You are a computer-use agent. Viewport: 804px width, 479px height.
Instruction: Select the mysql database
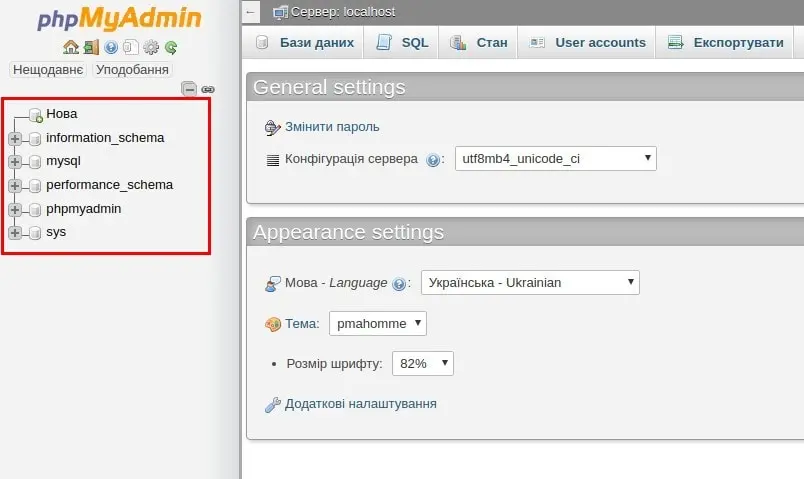[64, 162]
